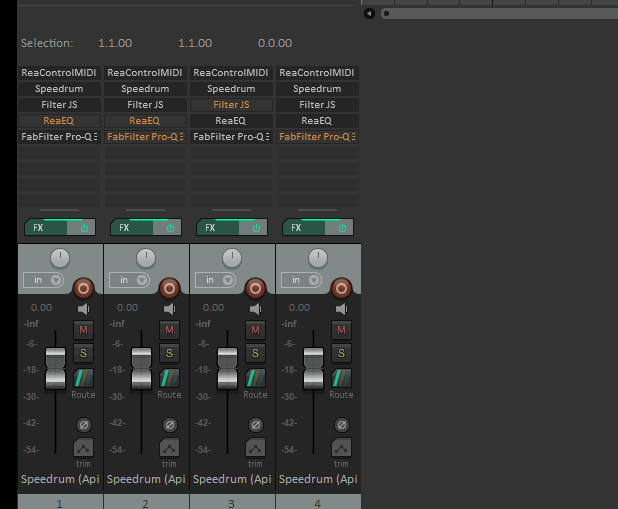Bypass the FX chain on track 1
Screen dimensions: 618x509
82,227
